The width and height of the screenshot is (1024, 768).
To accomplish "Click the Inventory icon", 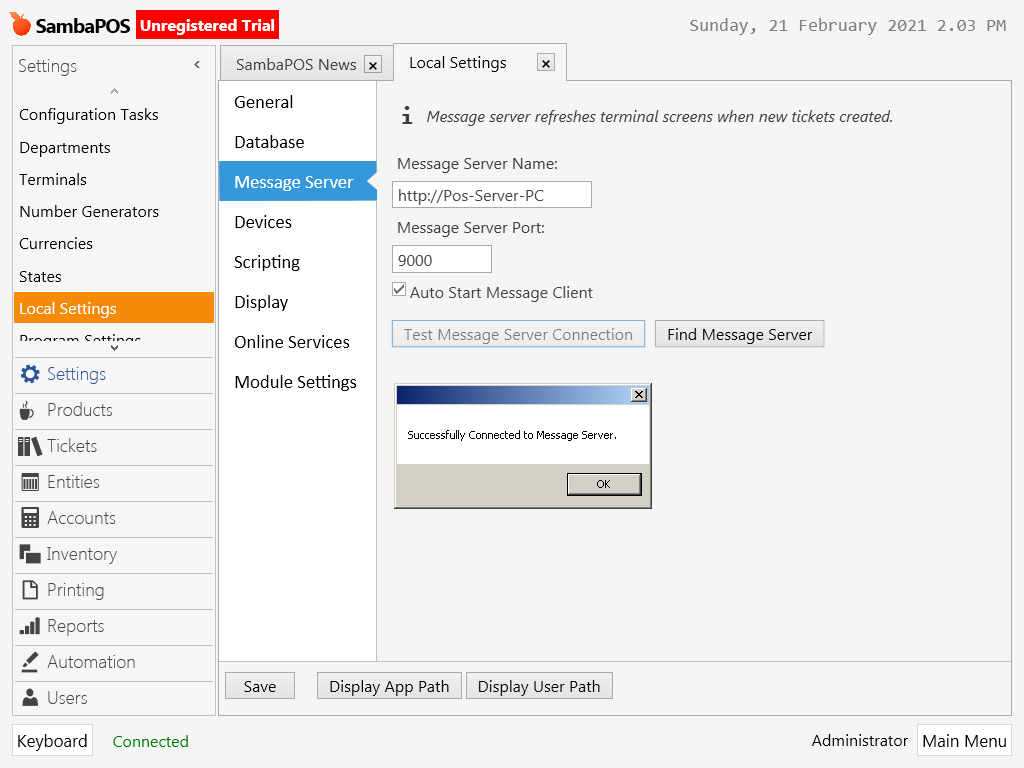I will click(30, 554).
